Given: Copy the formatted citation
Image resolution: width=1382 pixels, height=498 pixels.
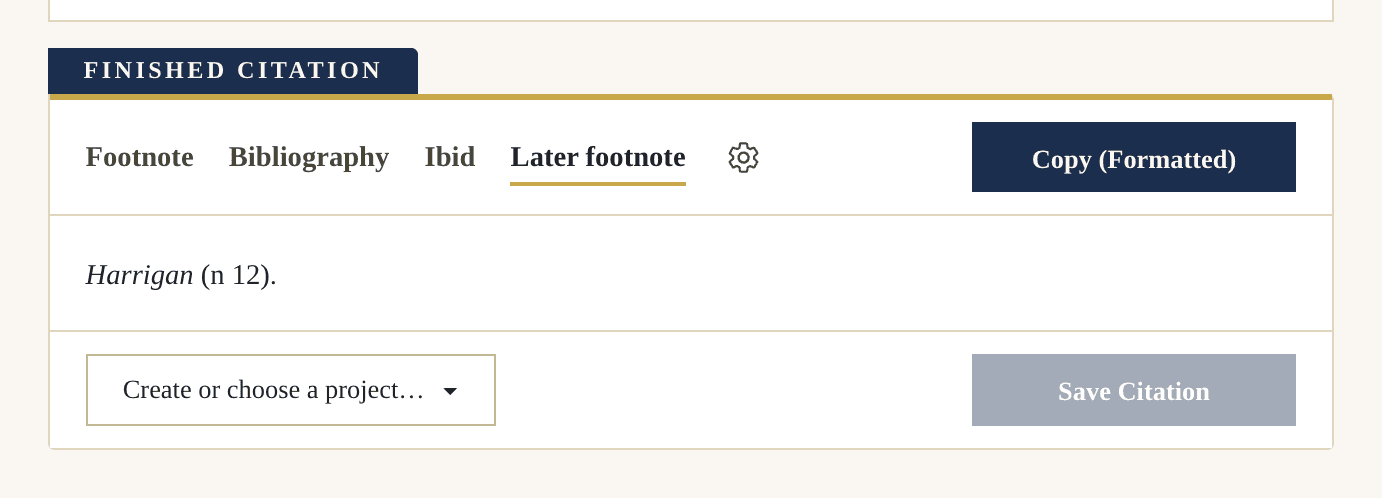Looking at the screenshot, I should click(1134, 157).
